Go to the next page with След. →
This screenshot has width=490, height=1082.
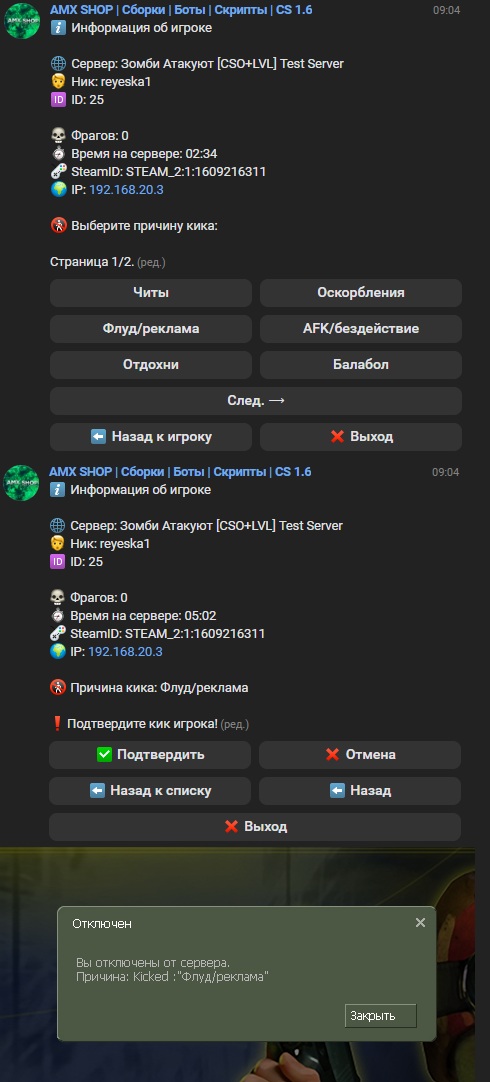(x=255, y=400)
